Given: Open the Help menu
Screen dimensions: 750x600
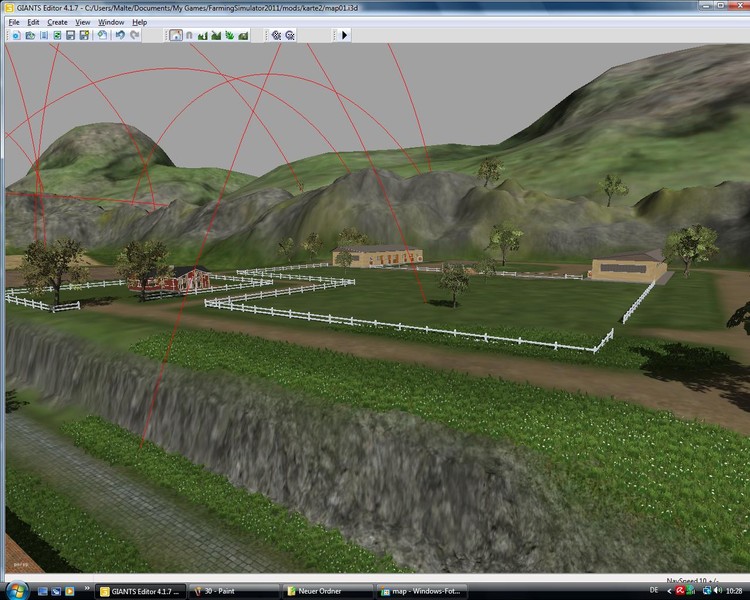Looking at the screenshot, I should point(140,22).
